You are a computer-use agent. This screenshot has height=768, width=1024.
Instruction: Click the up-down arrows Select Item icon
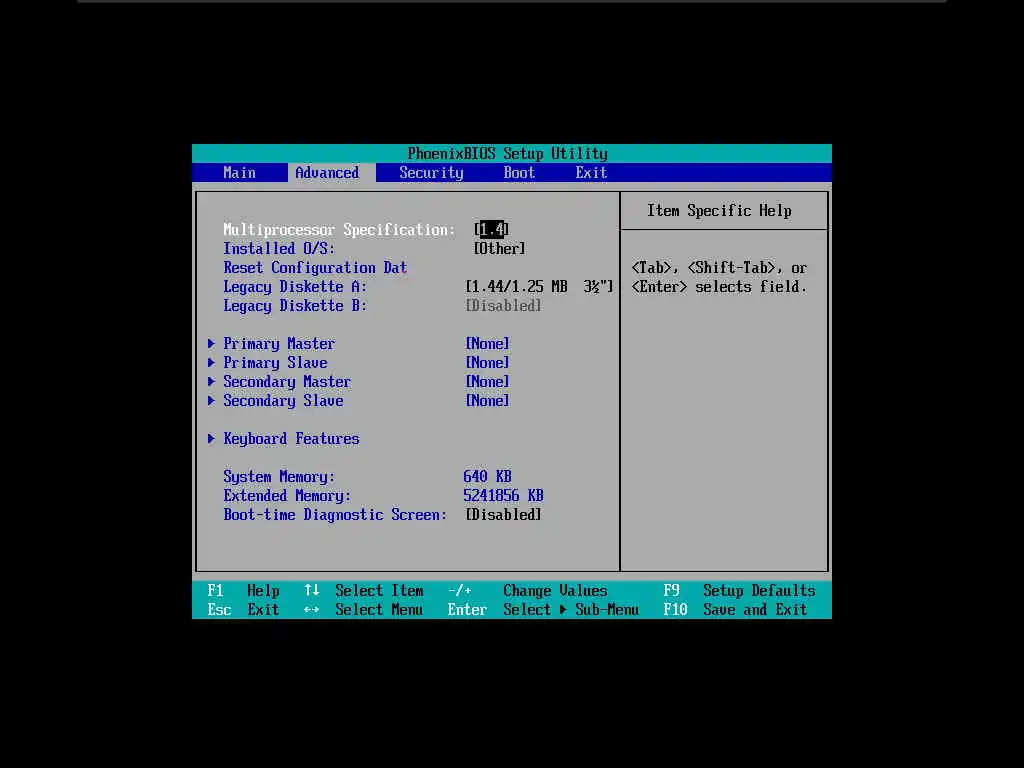click(312, 590)
